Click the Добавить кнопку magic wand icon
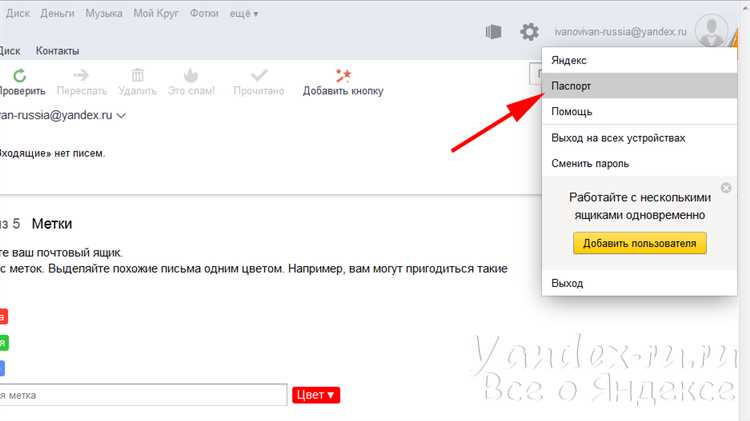 coord(343,75)
